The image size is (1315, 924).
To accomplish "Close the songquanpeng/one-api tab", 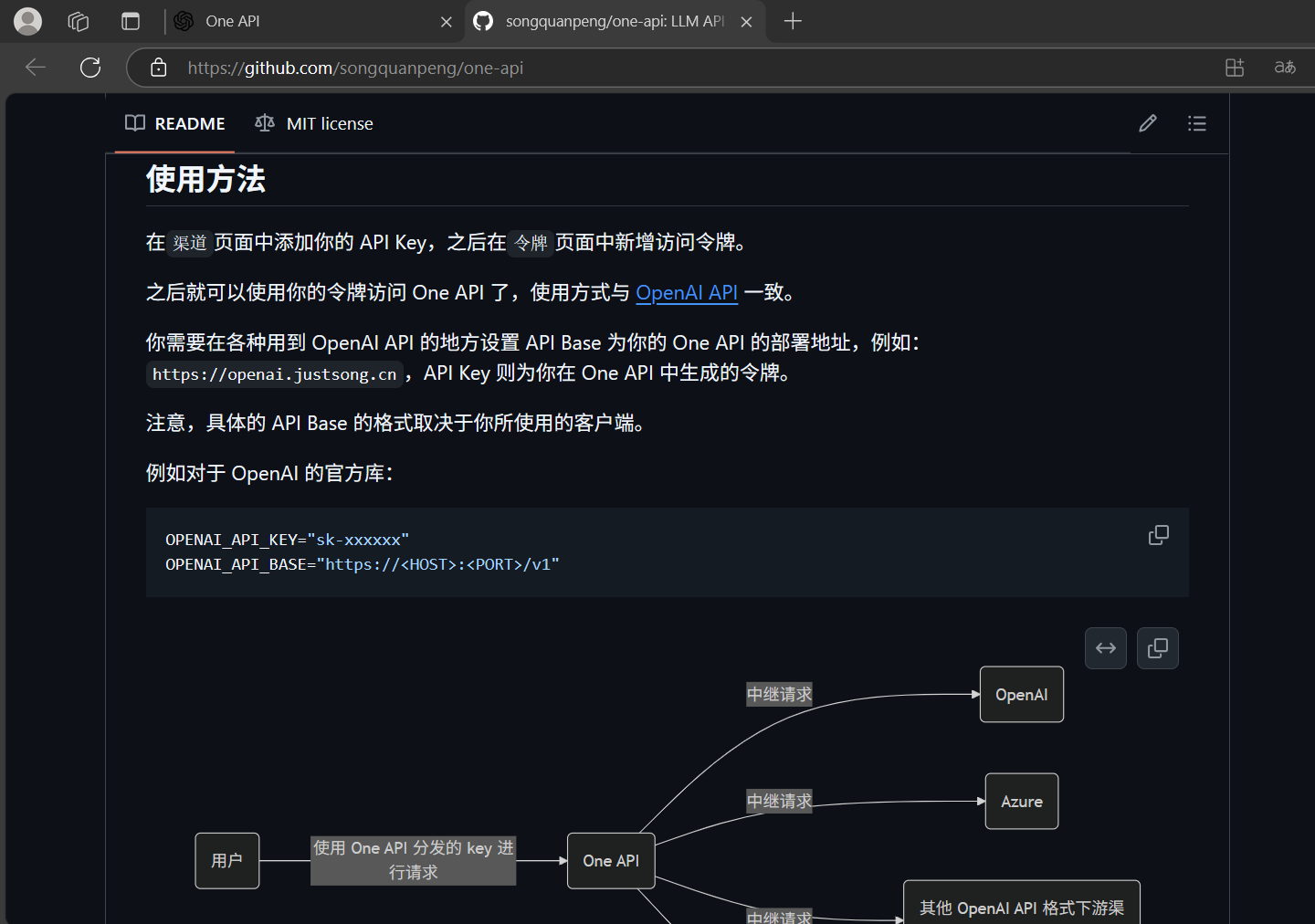I will click(x=747, y=22).
